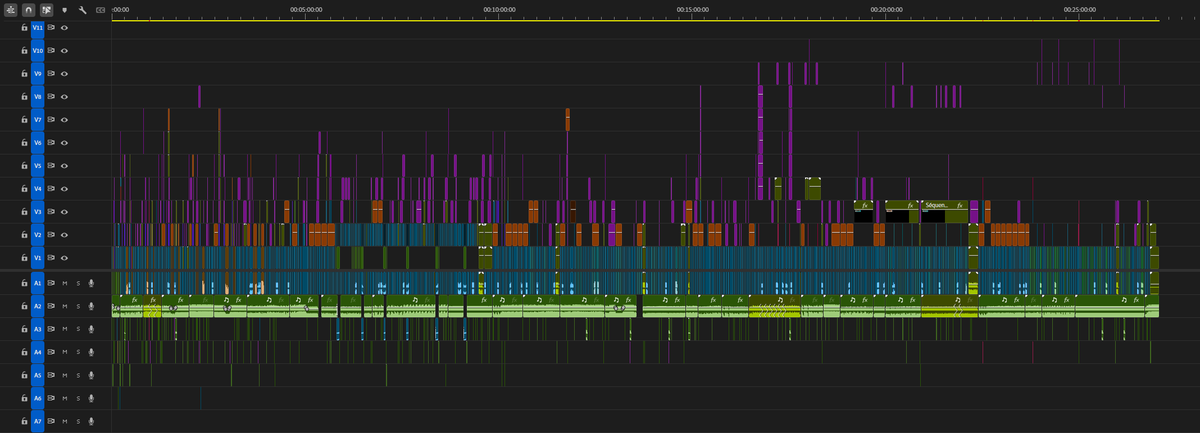Toggle insert sequences as nests button
Viewport: 1200px width, 433px height.
pos(10,9)
